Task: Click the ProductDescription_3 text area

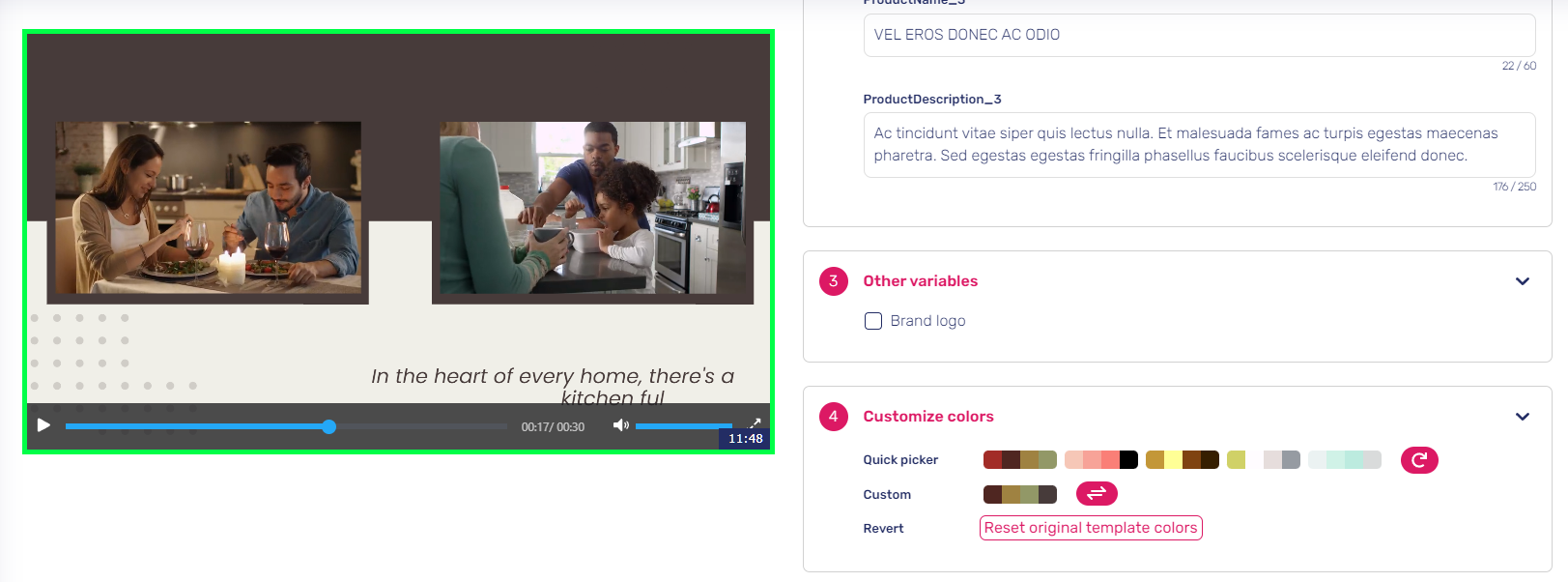Action: [x=1199, y=145]
